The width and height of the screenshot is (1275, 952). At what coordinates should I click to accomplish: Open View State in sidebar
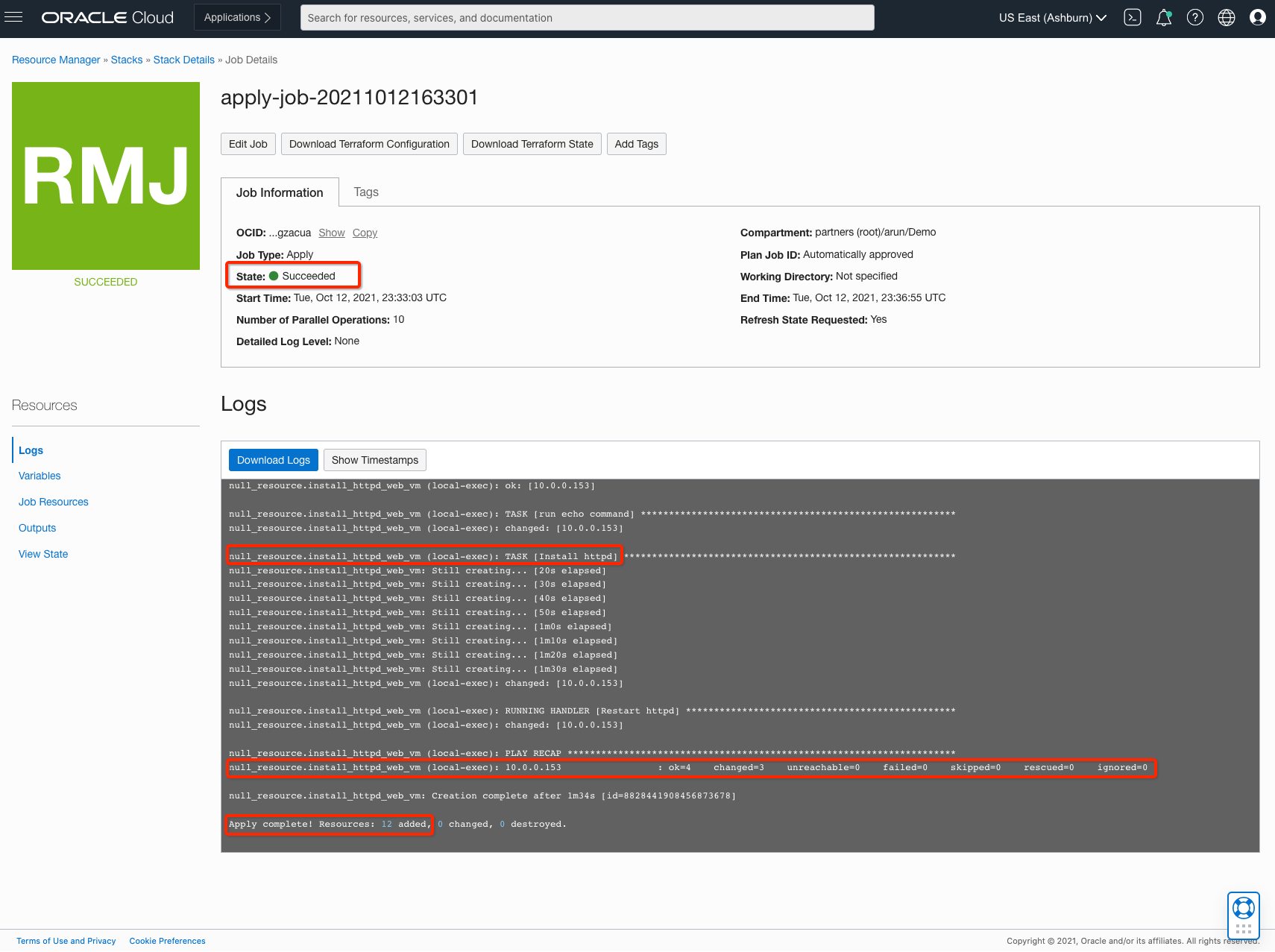[x=43, y=554]
